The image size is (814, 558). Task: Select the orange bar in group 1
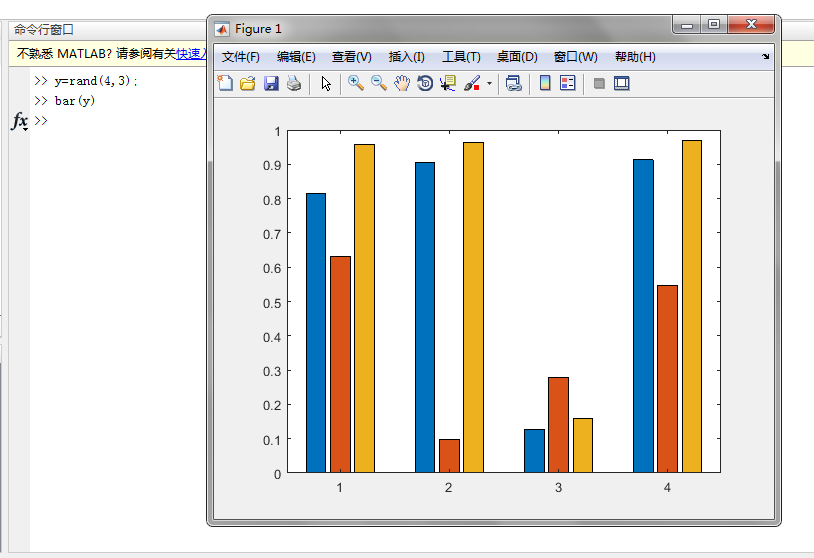point(340,364)
